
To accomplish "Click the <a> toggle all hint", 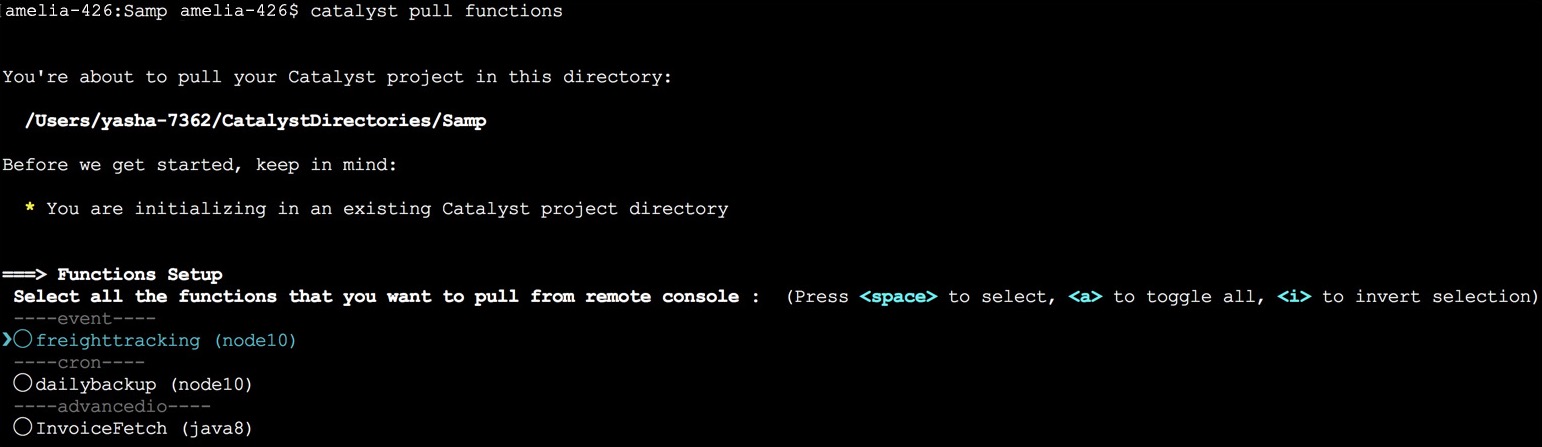I will pos(1085,297).
